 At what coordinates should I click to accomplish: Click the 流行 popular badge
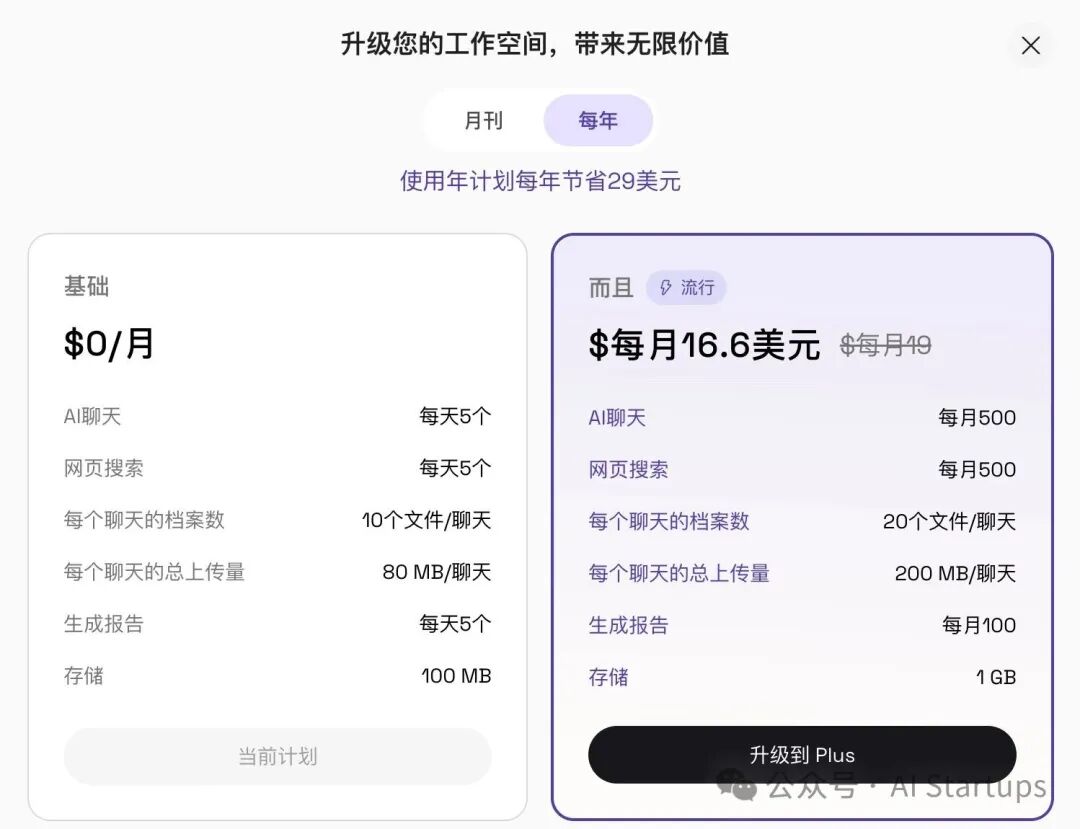click(x=686, y=287)
